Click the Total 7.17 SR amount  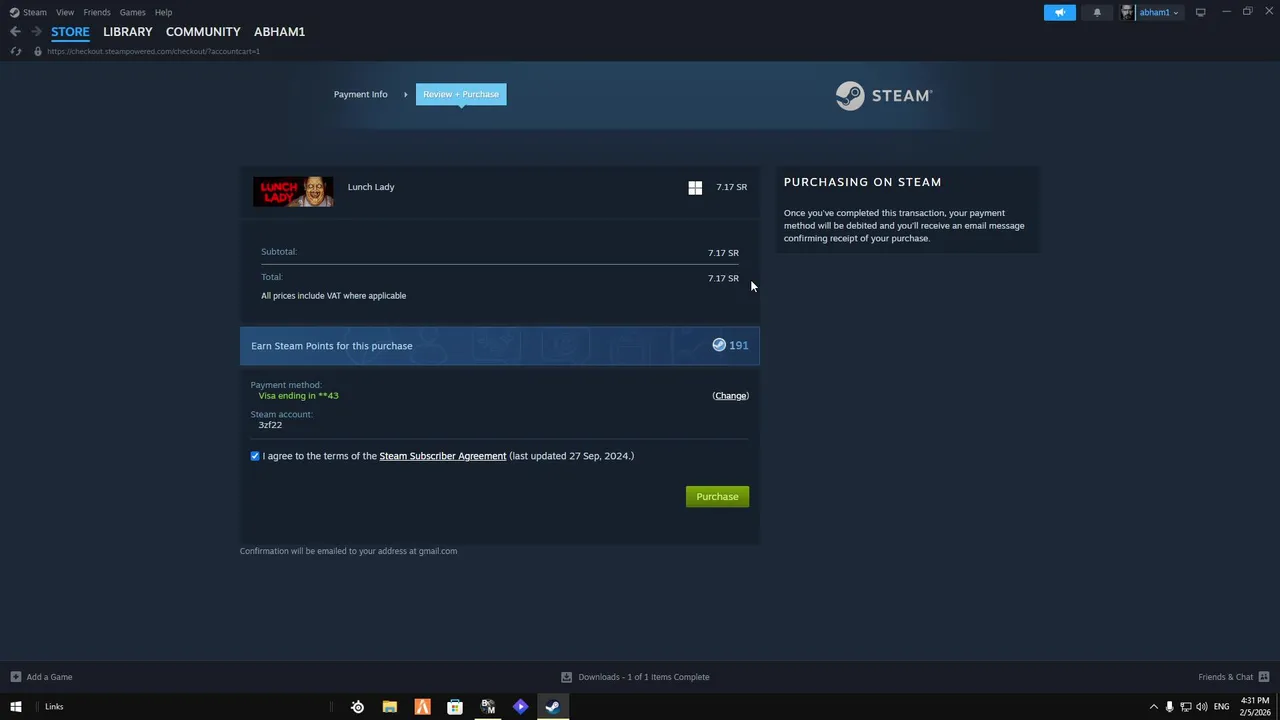(x=723, y=278)
